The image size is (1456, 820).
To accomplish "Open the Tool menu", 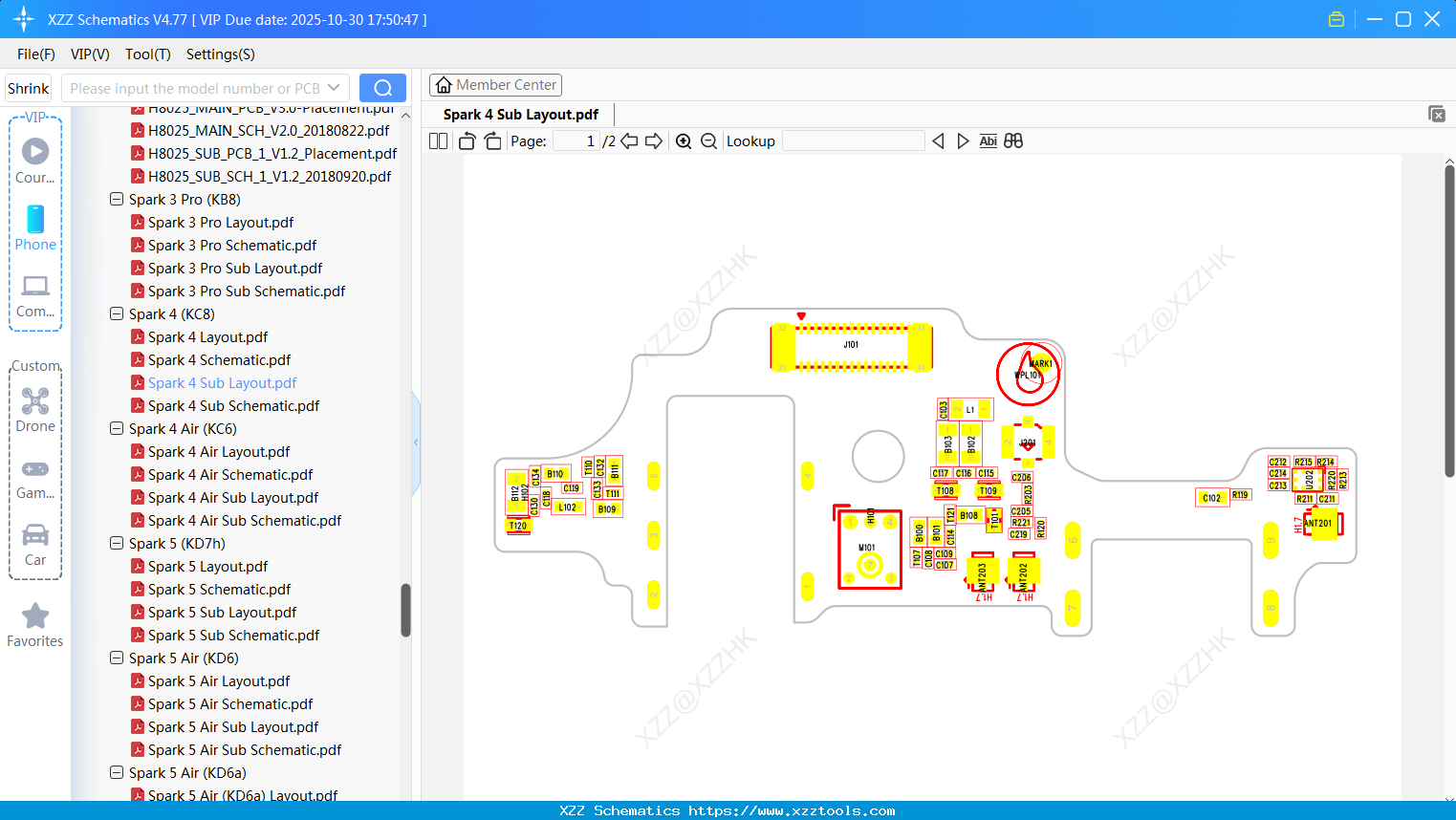I will point(147,54).
